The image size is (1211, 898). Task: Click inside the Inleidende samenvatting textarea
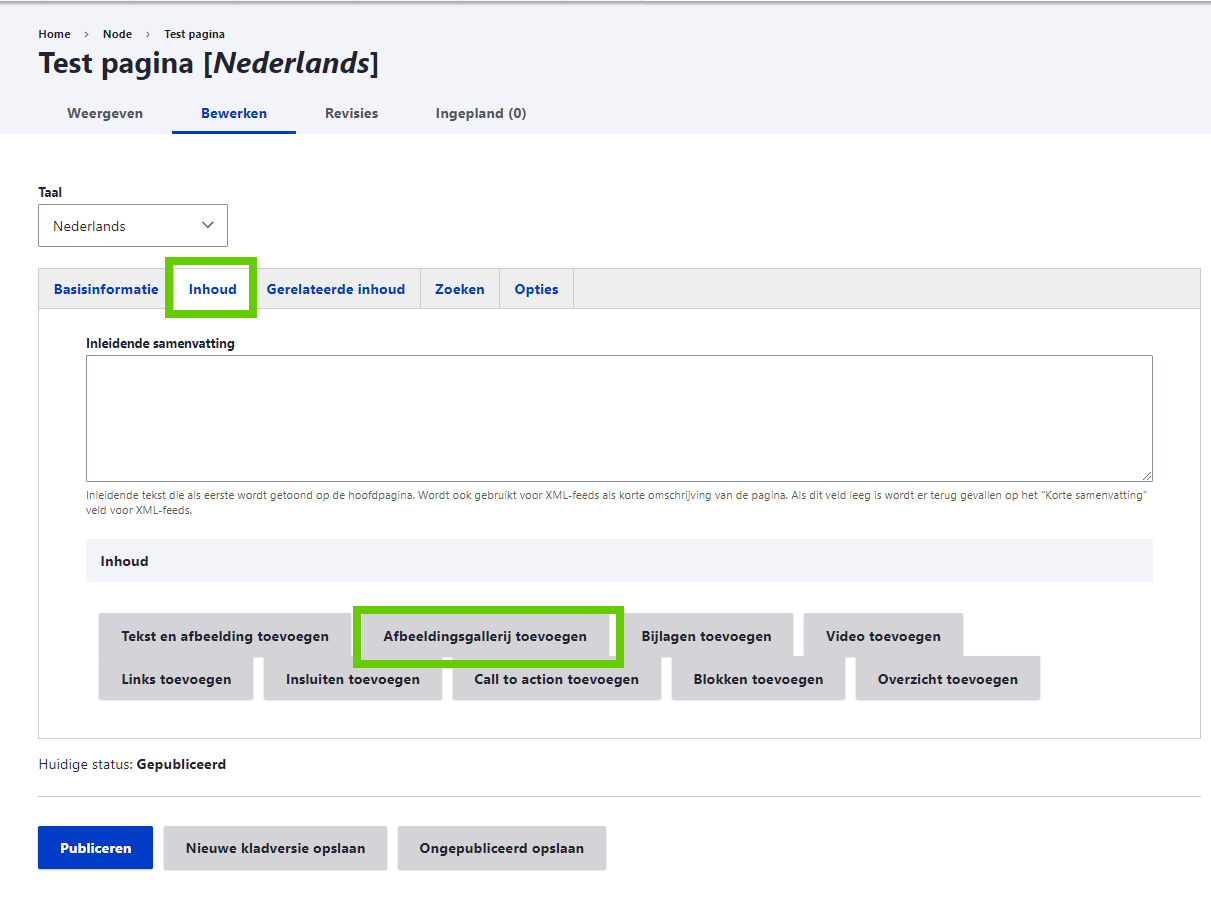click(619, 418)
